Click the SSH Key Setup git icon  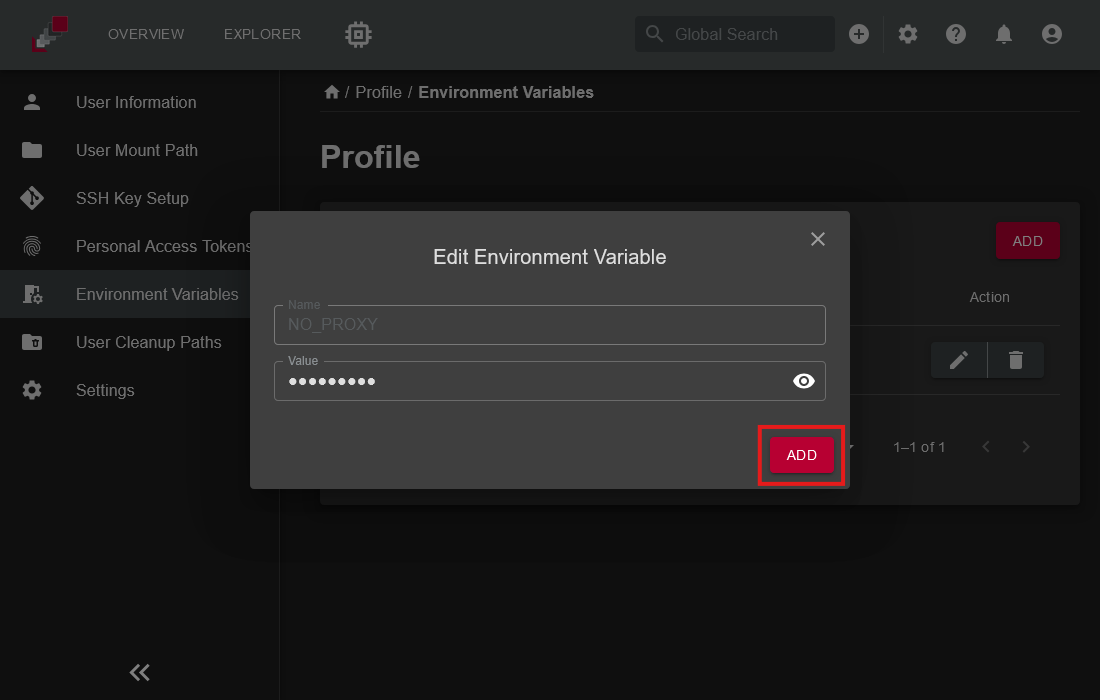pos(32,198)
